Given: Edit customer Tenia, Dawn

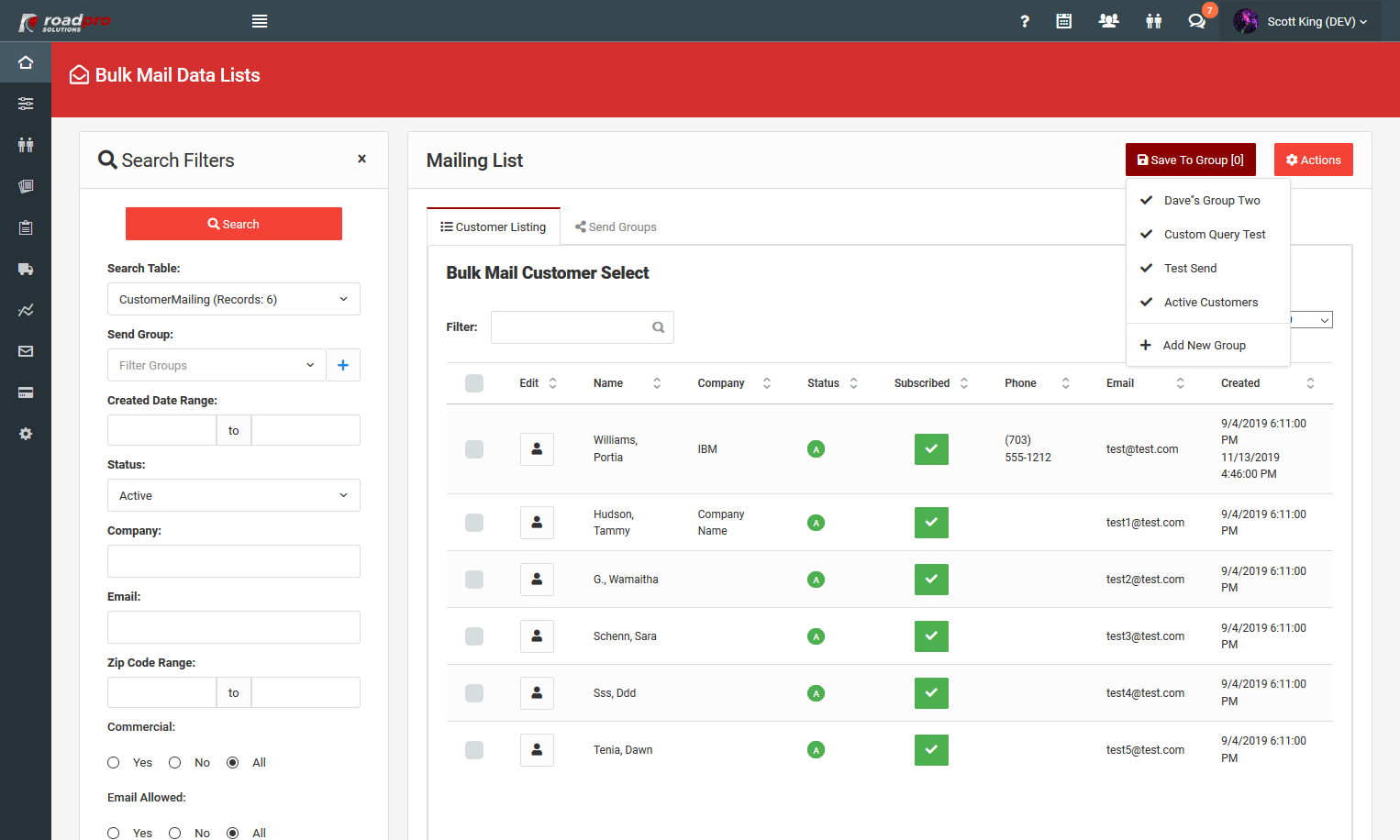Looking at the screenshot, I should [537, 750].
